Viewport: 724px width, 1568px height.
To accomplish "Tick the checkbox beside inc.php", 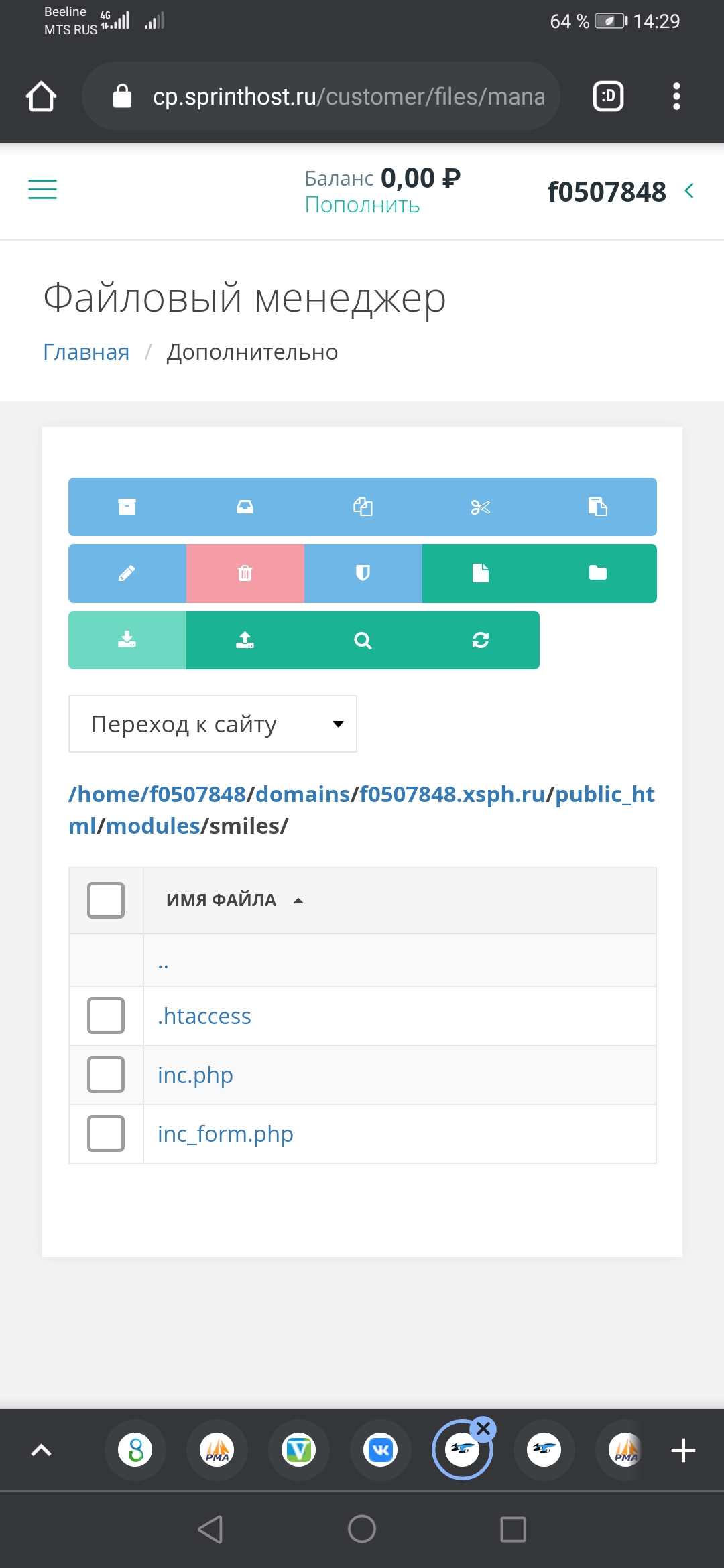I will tap(106, 1074).
